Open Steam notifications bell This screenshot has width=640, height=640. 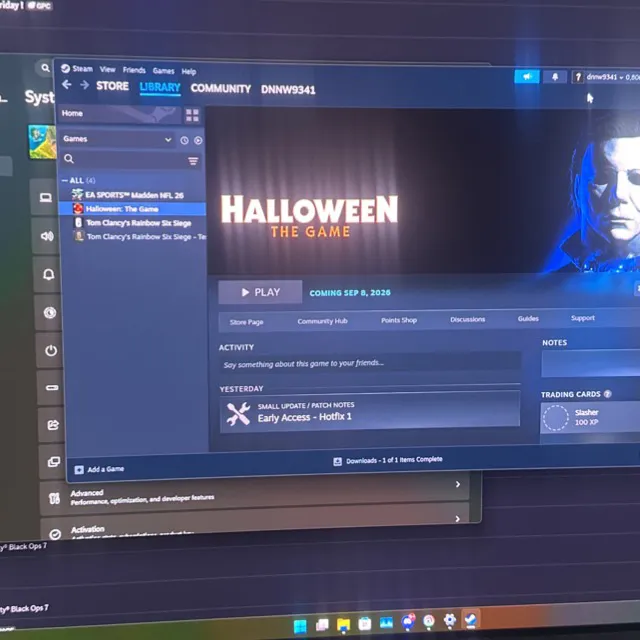coord(555,77)
